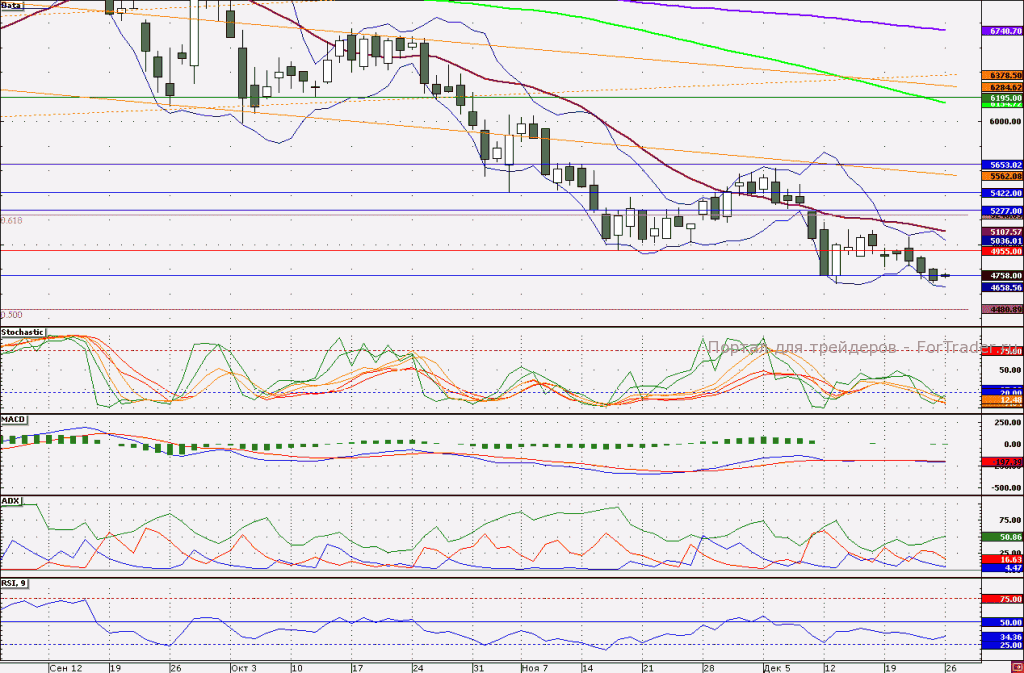Click the Сен 12 date label
1024x673 pixels.
click(x=66, y=668)
